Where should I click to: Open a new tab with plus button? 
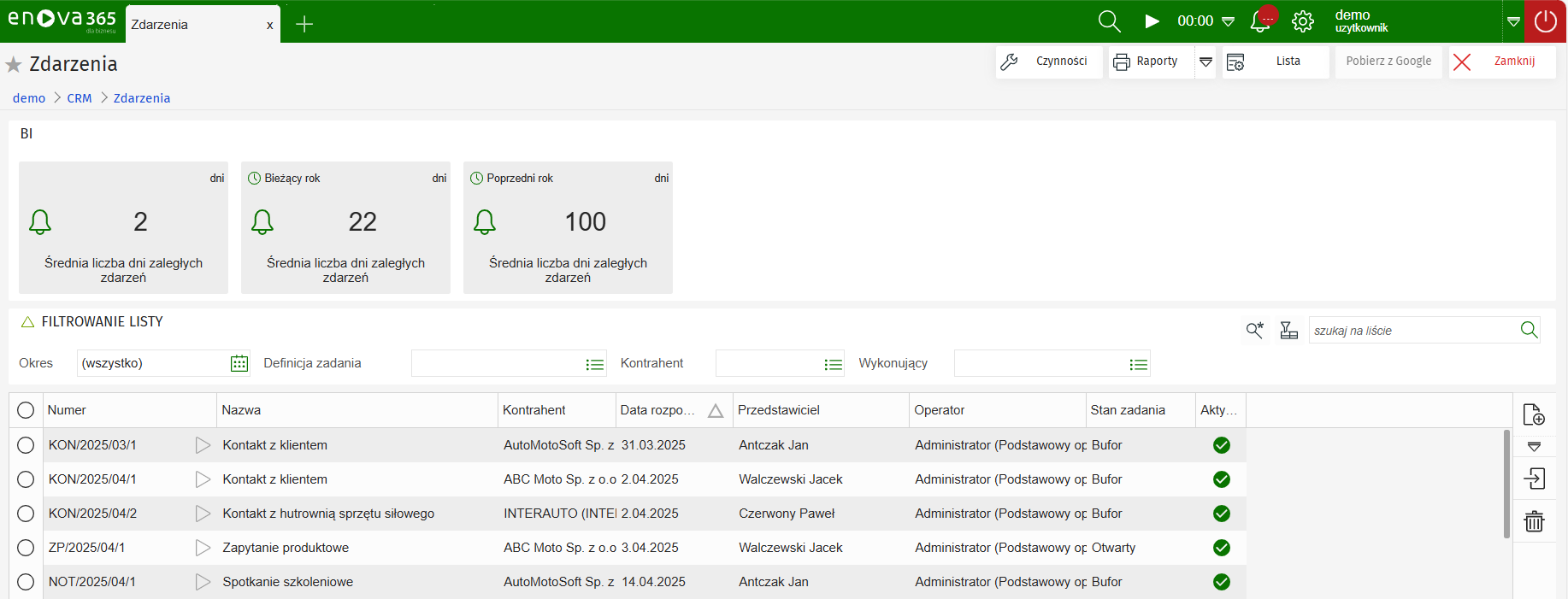[x=304, y=25]
